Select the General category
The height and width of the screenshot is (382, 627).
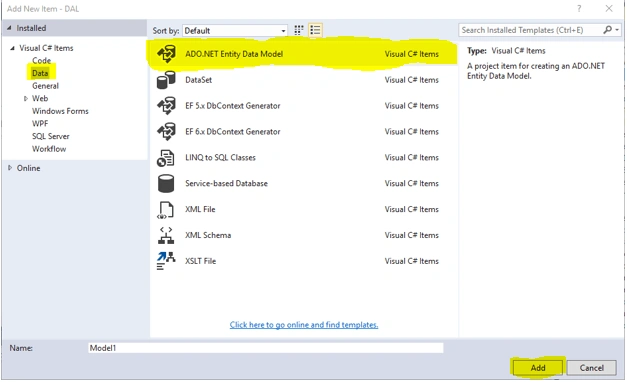click(45, 86)
